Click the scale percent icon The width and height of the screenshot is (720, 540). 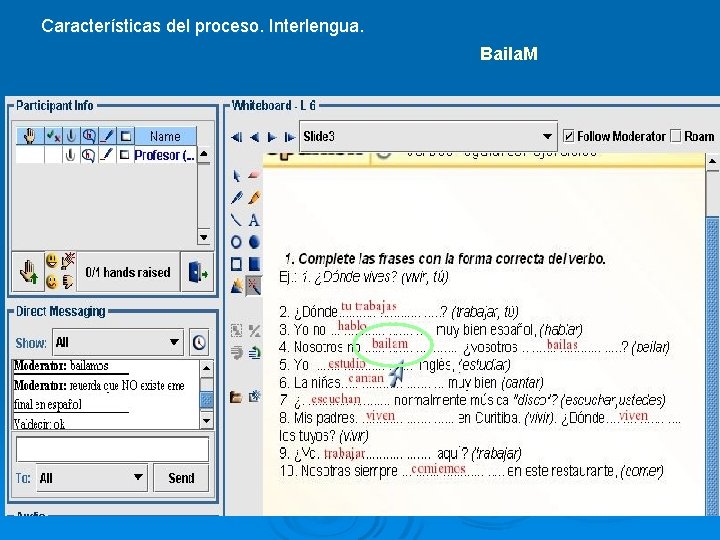coord(254,330)
